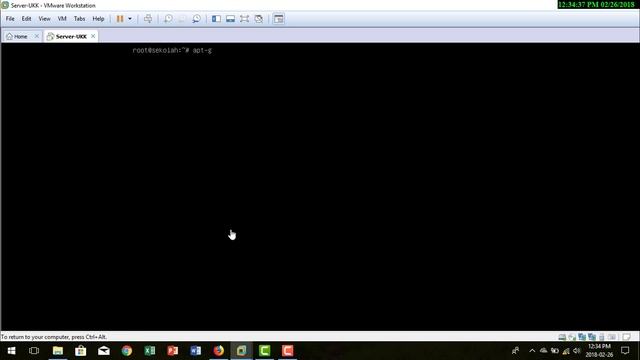The image size is (640, 360).
Task: Open the VM menu
Action: pos(62,19)
